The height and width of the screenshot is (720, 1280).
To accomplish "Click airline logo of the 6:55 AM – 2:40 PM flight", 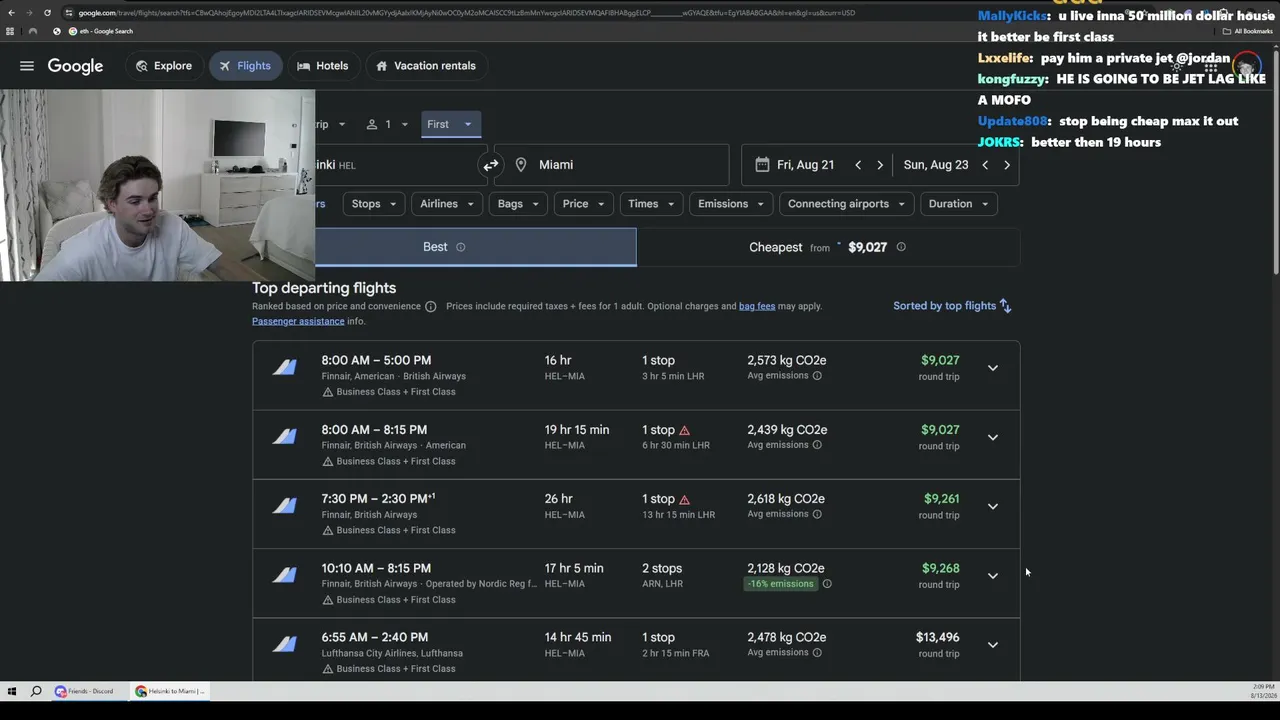I will click(285, 645).
